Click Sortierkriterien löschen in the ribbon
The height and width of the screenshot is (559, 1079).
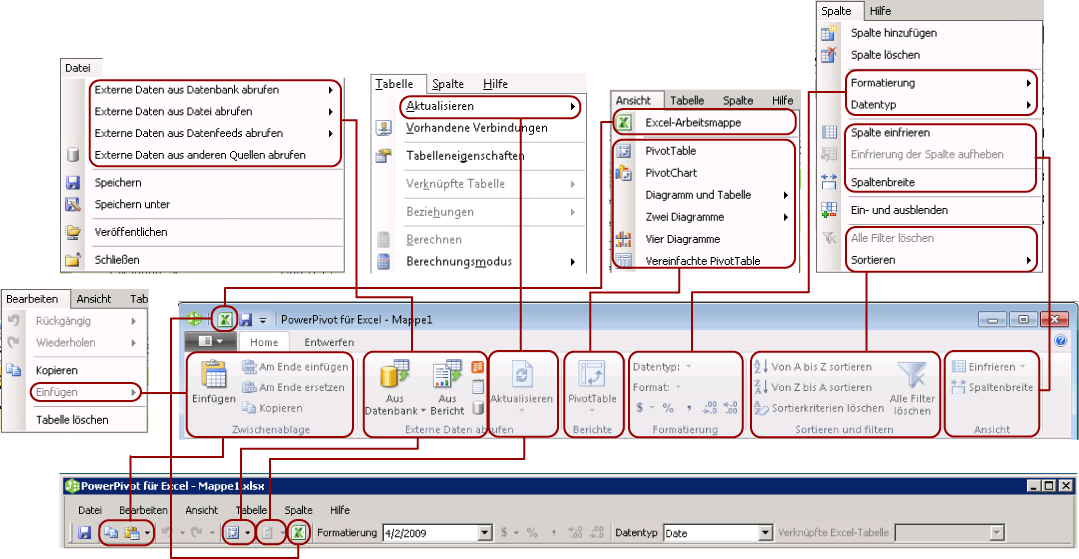(x=819, y=408)
